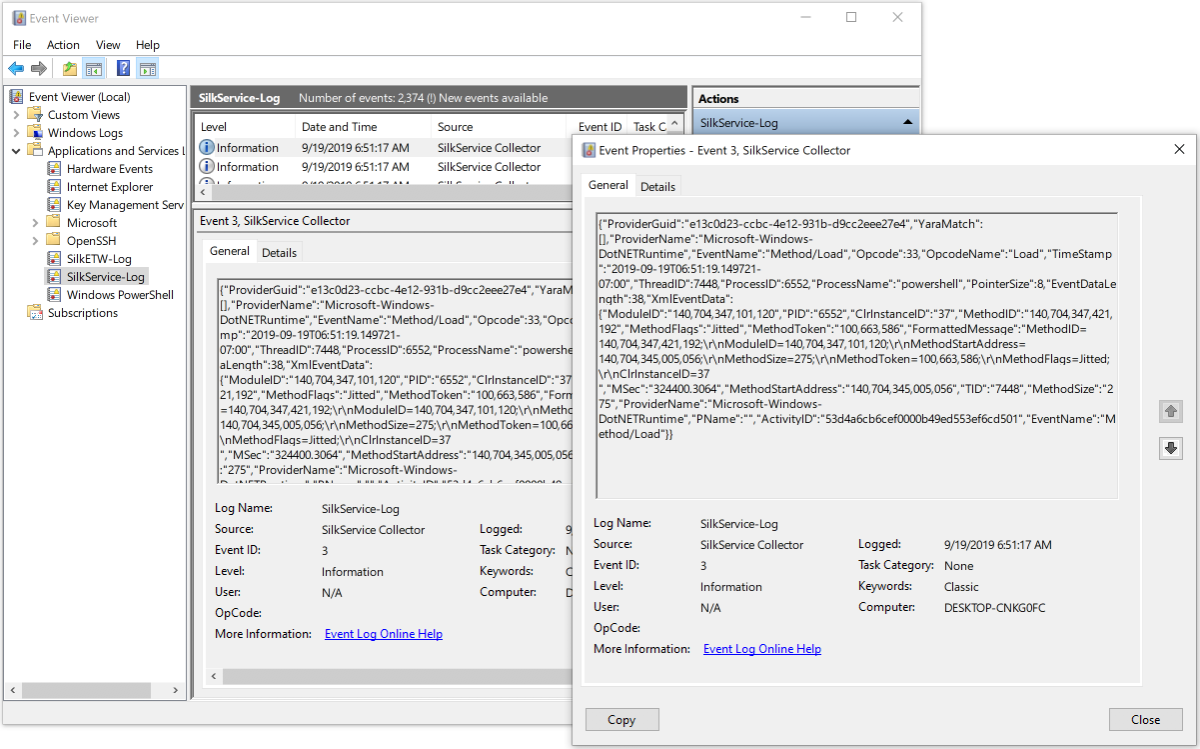
Task: Open the View menu
Action: (x=108, y=45)
